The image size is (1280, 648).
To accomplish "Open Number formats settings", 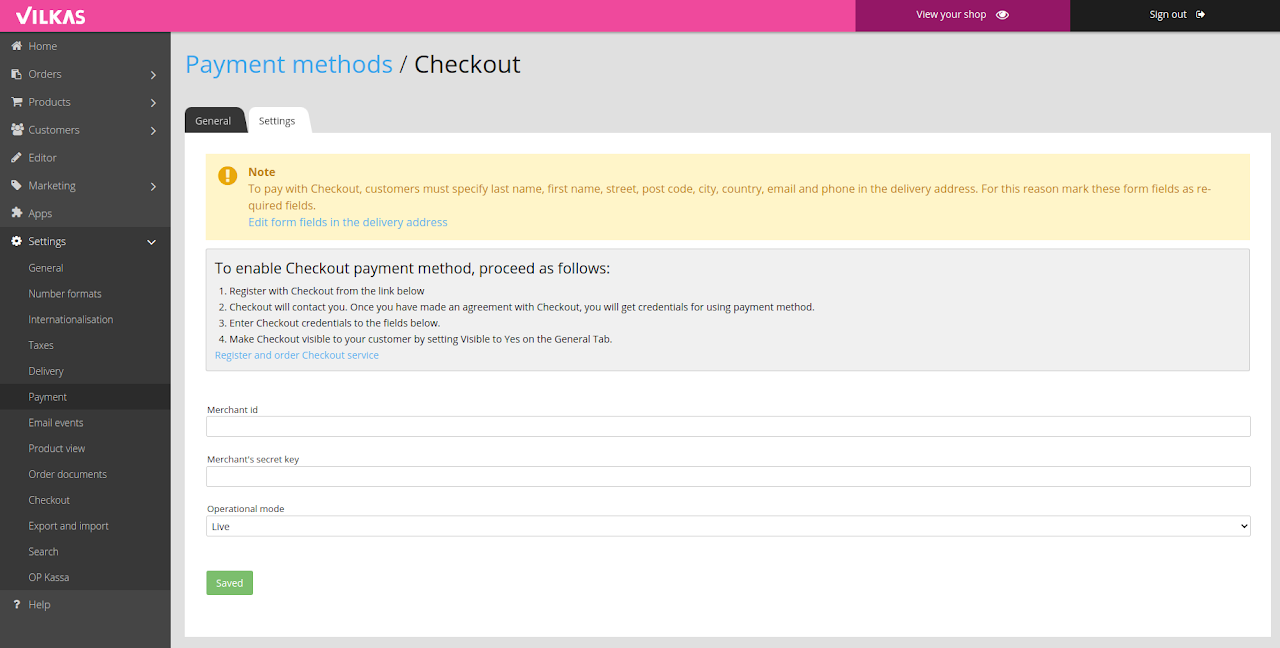I will [65, 294].
